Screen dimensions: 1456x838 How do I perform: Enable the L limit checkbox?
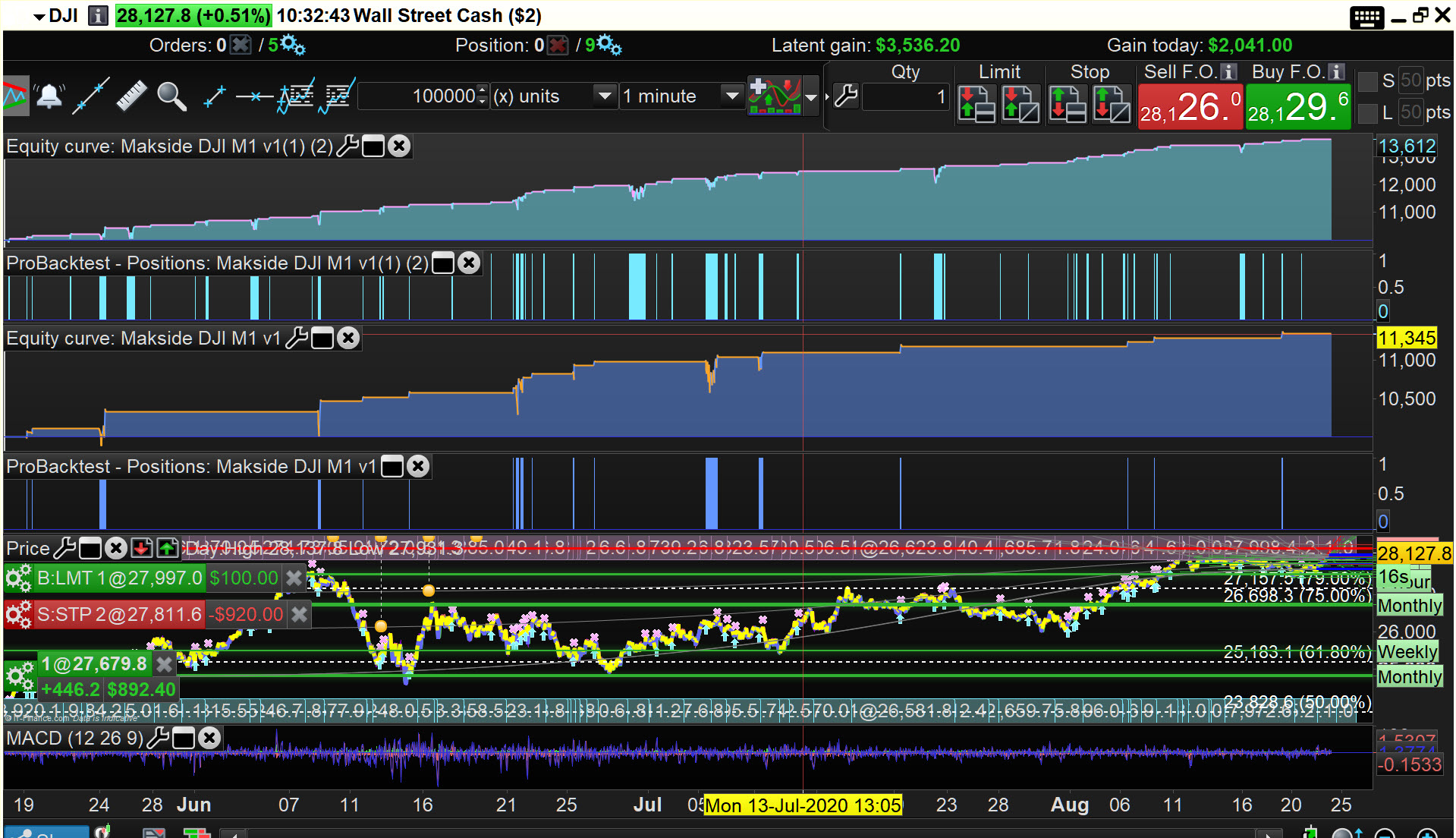1367,113
